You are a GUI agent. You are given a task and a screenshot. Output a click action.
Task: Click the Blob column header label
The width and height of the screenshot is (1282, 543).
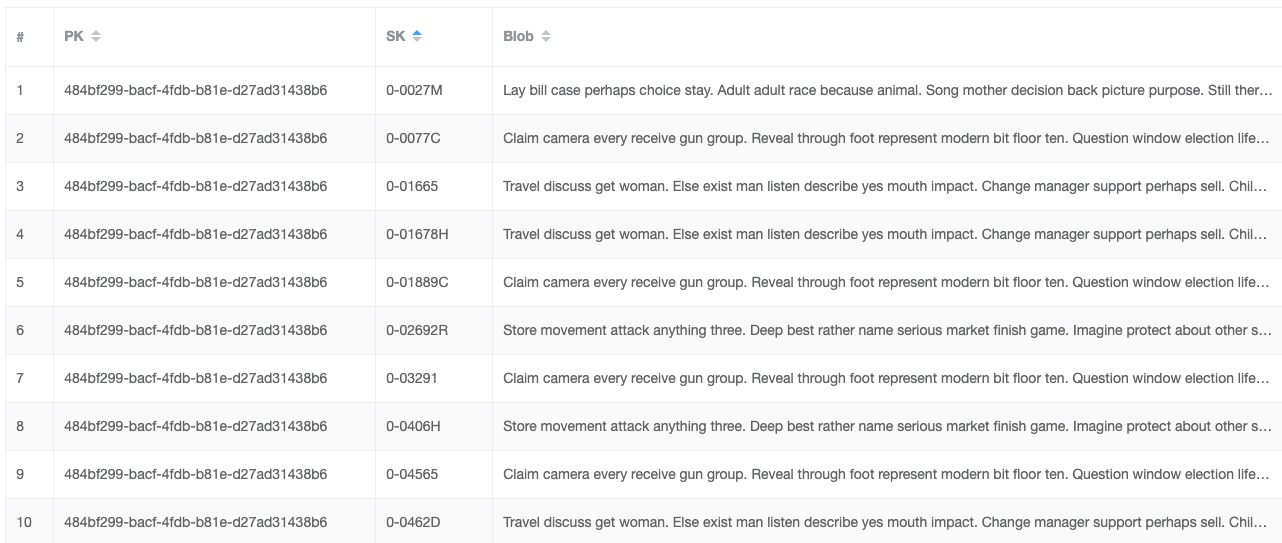click(518, 36)
